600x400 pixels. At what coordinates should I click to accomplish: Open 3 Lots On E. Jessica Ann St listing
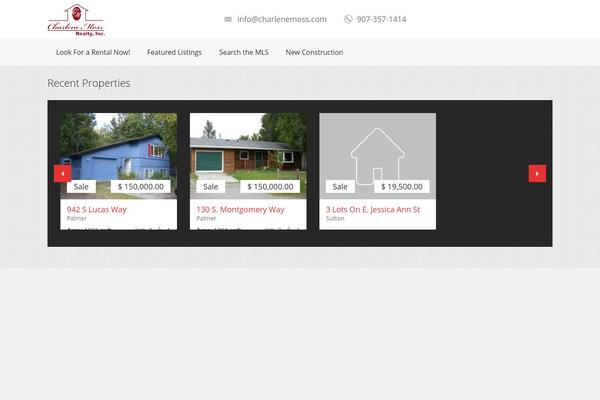tap(373, 209)
